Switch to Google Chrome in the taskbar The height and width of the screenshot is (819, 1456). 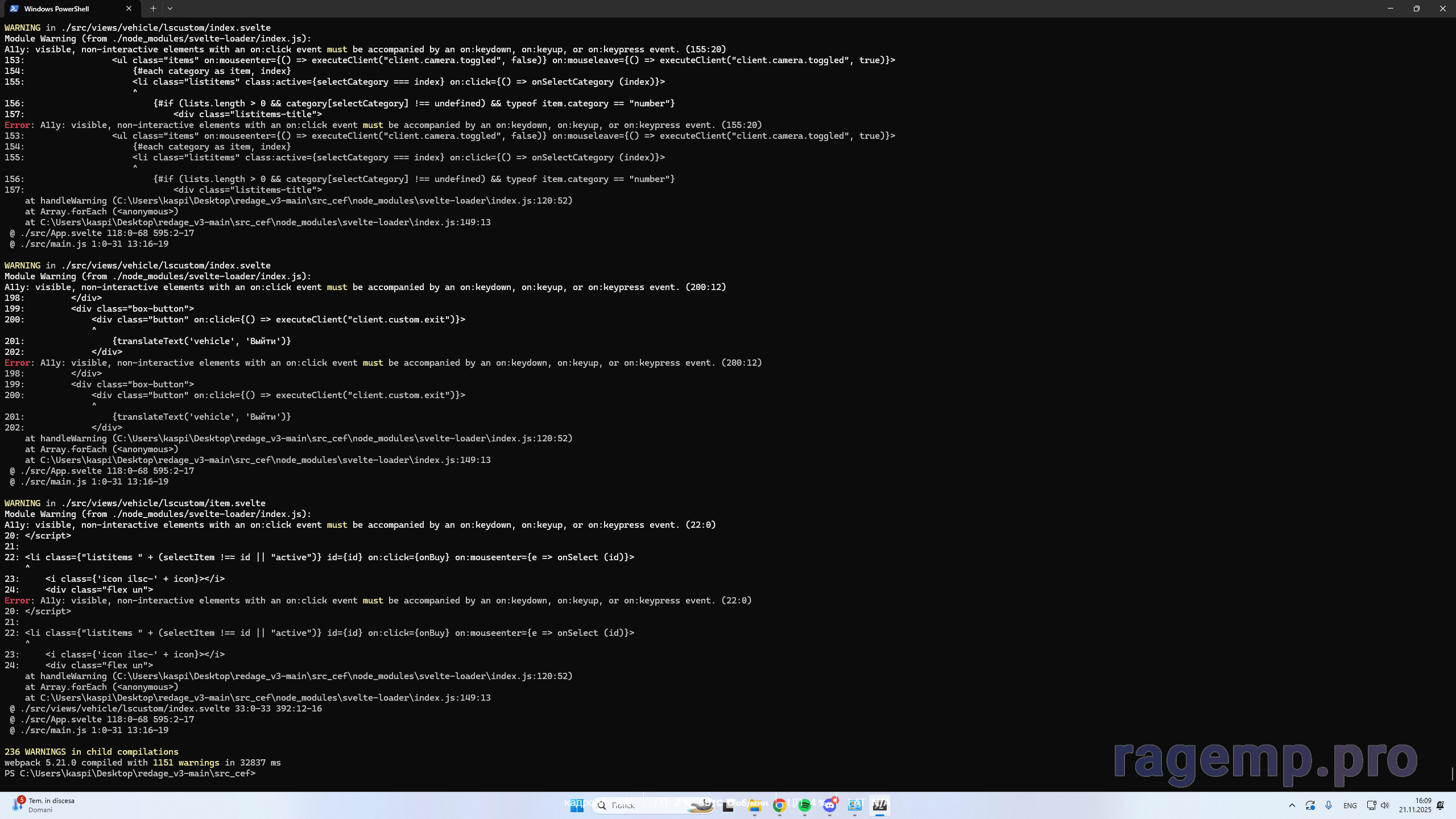pos(780,805)
